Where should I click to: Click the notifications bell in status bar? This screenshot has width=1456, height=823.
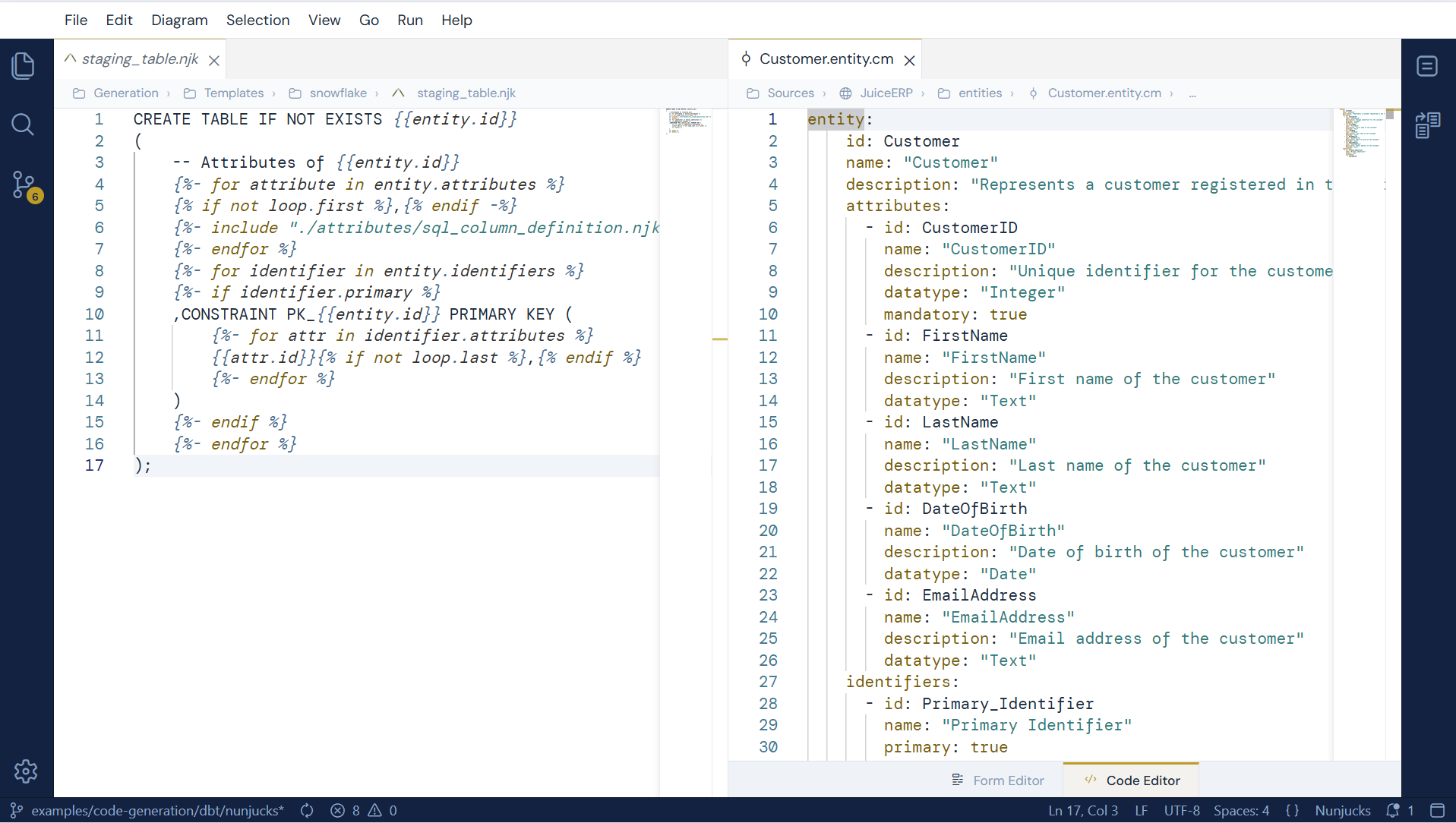point(1392,810)
